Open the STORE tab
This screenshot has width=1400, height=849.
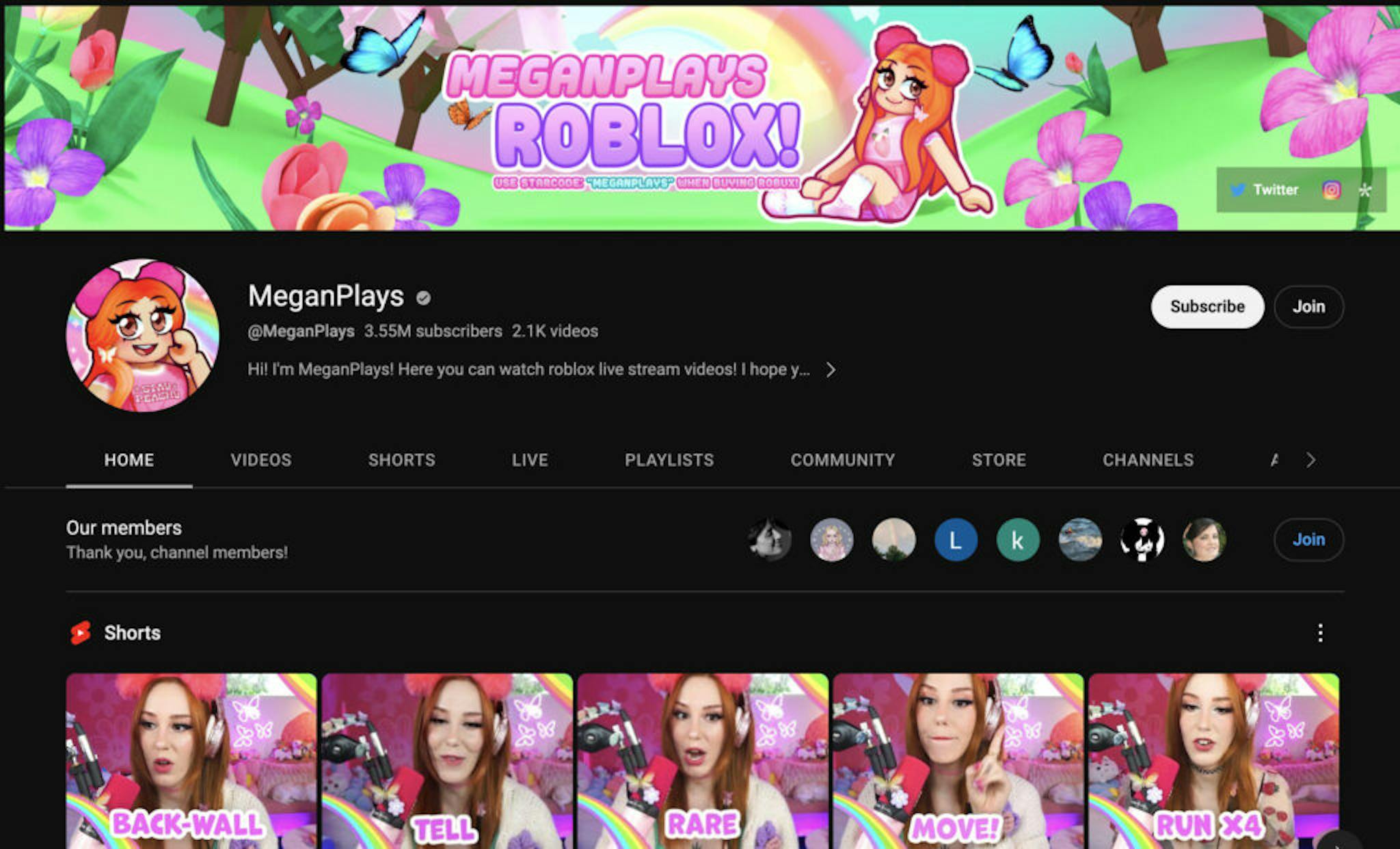[x=999, y=460]
